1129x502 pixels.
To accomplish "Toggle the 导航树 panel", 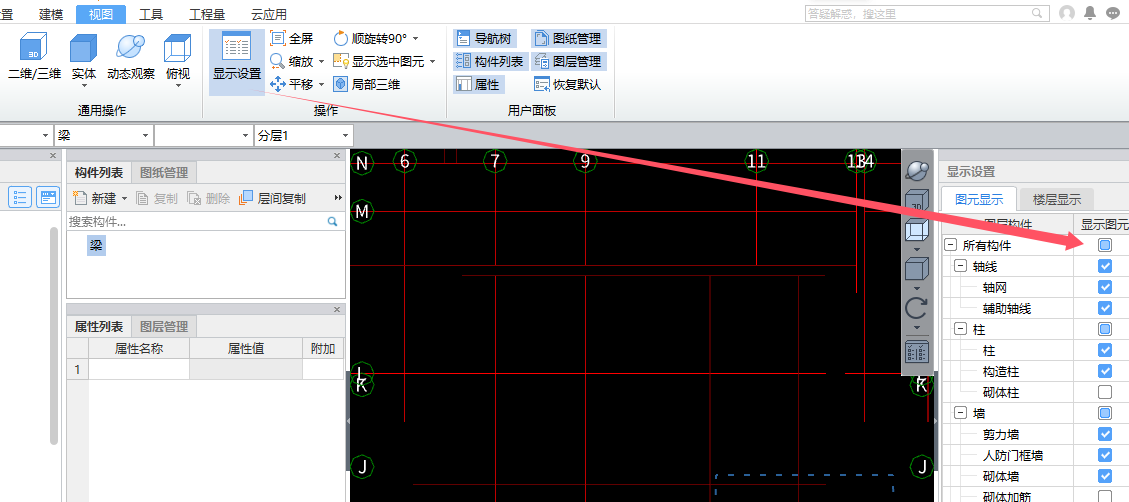I will (x=483, y=38).
